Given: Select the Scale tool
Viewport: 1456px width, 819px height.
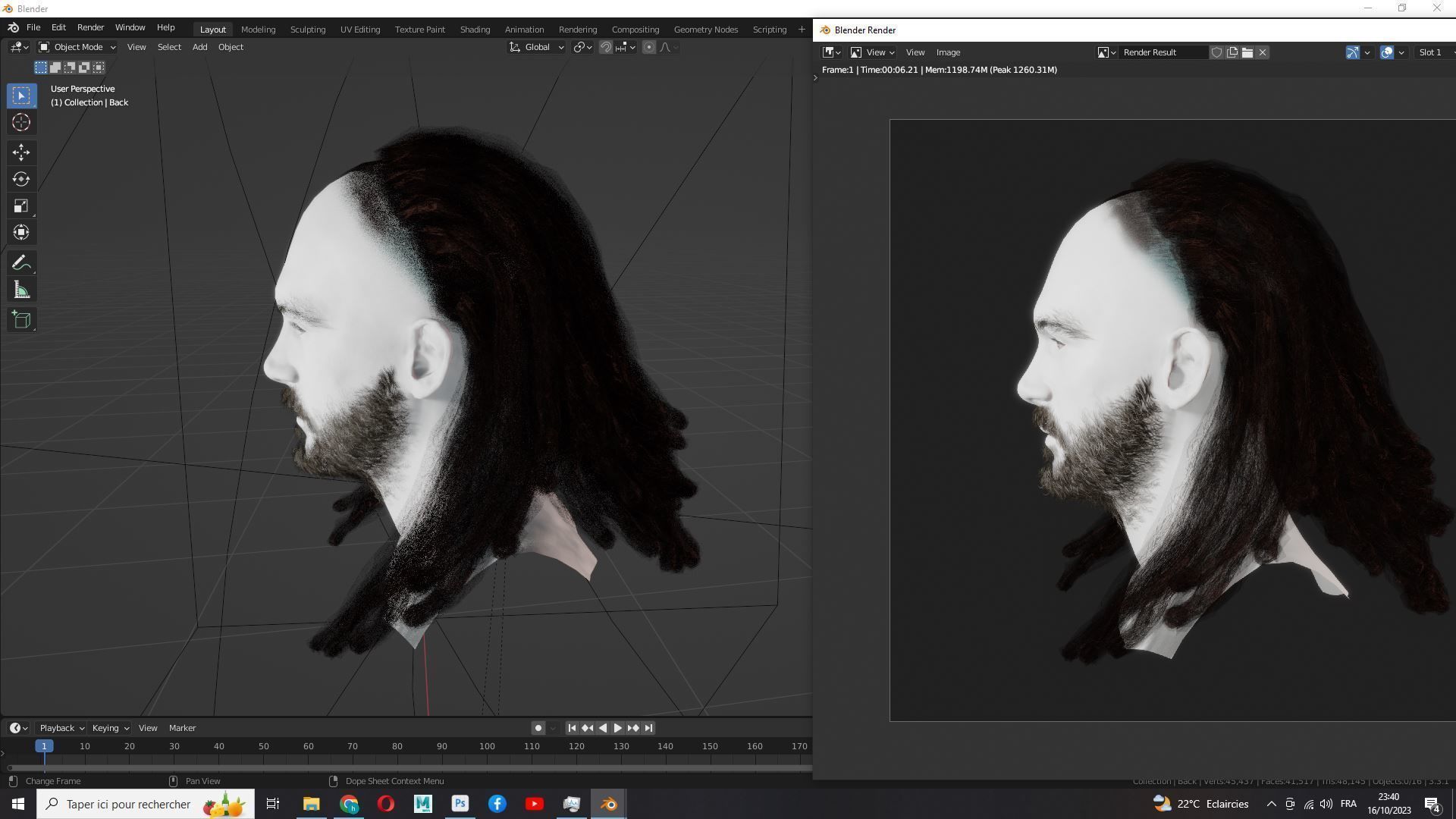Looking at the screenshot, I should (21, 206).
